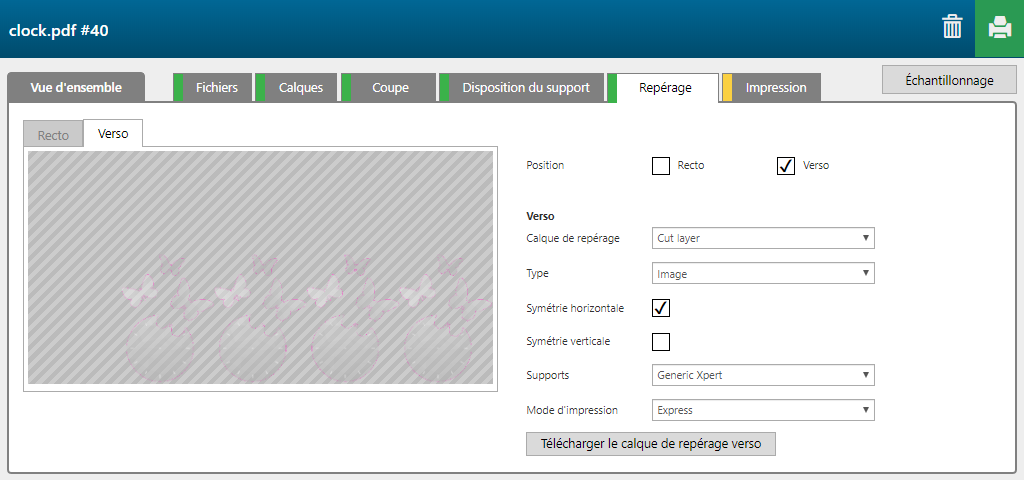Click the verso preview image of clocks

point(261,268)
